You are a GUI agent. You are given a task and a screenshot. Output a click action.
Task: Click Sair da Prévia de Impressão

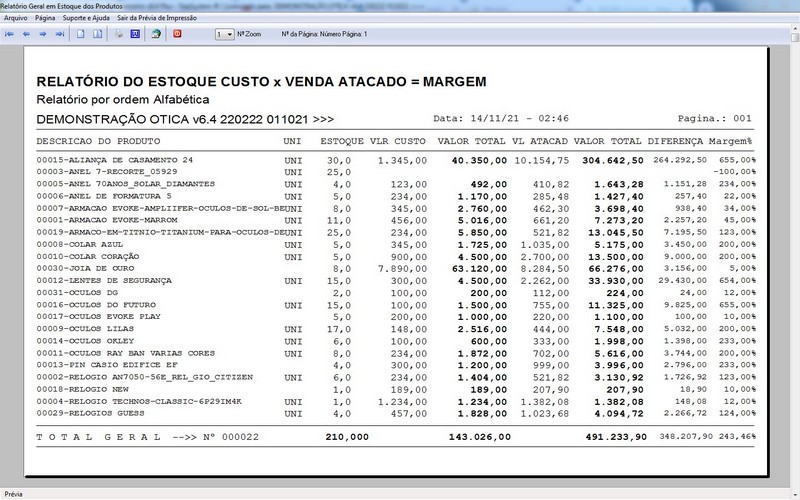pyautogui.click(x=157, y=18)
